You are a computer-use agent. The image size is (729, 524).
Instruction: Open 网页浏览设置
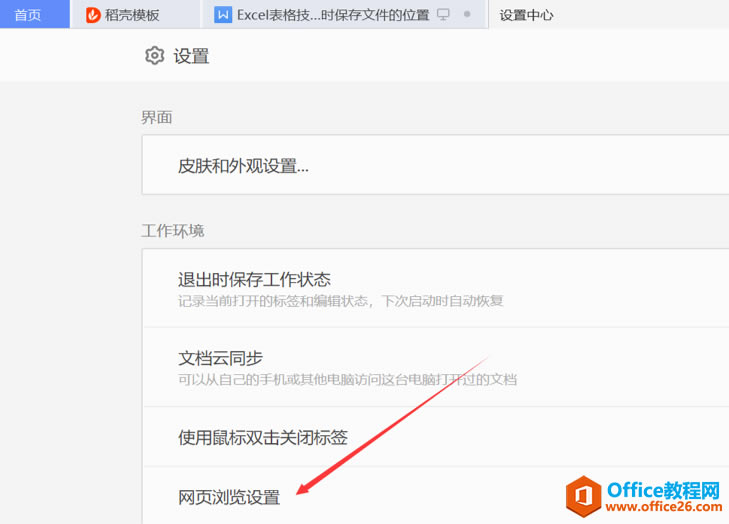[x=435, y=497]
